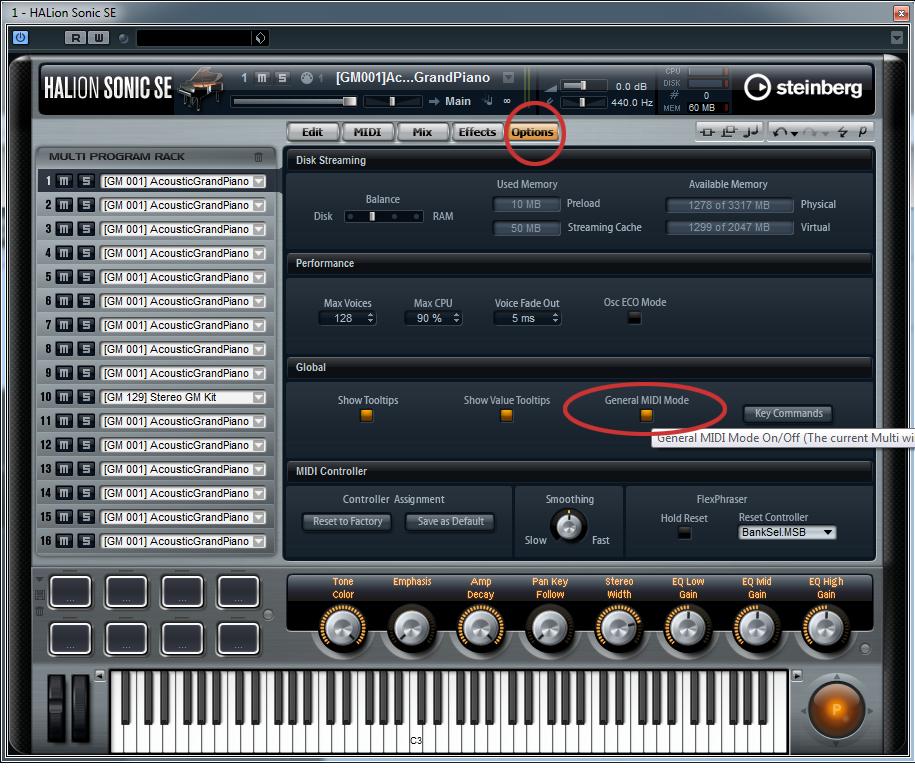Click the Reset to Factory button

pos(347,522)
